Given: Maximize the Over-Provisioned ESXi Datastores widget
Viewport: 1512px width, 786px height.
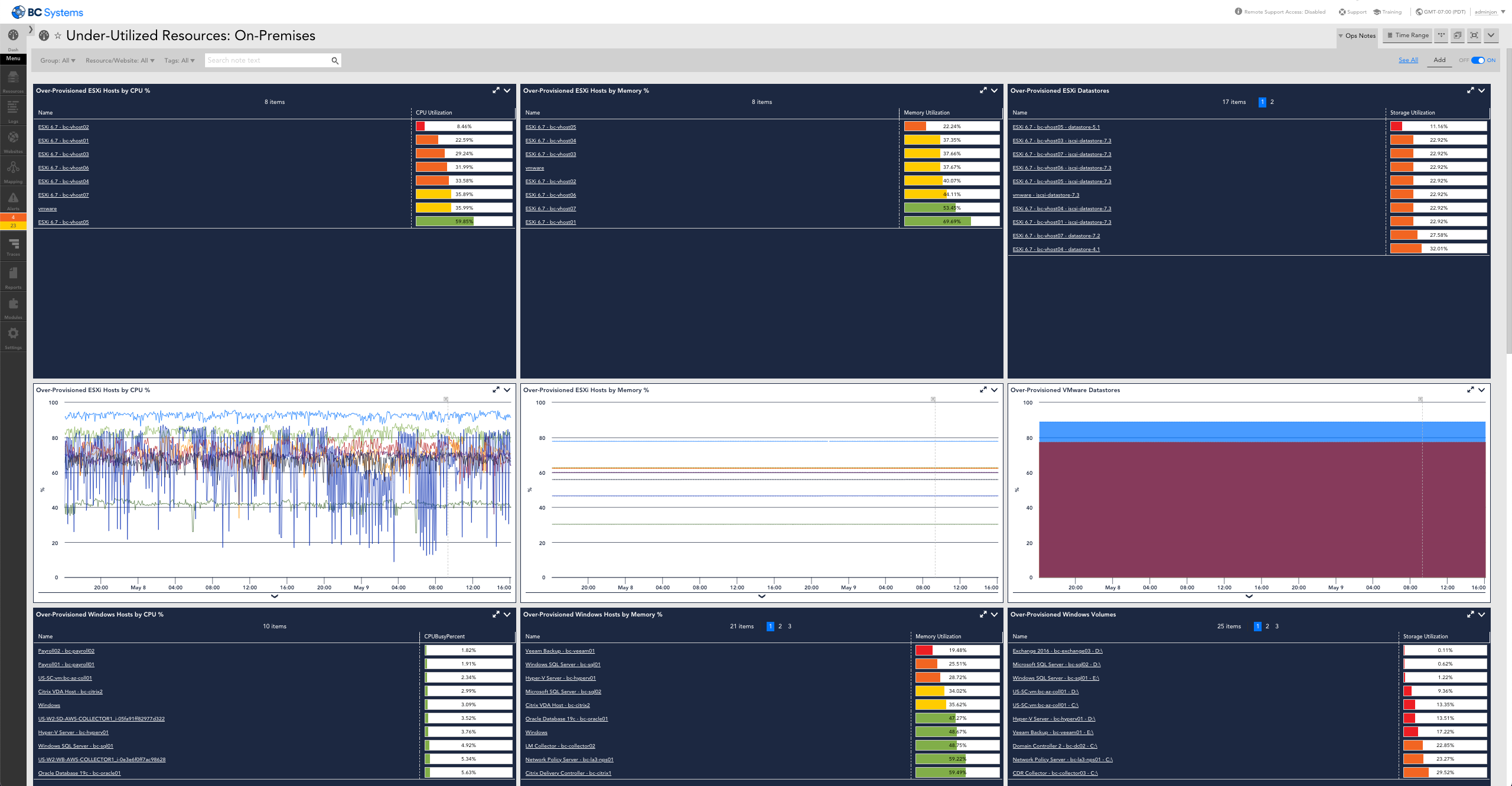Looking at the screenshot, I should pyautogui.click(x=1470, y=90).
